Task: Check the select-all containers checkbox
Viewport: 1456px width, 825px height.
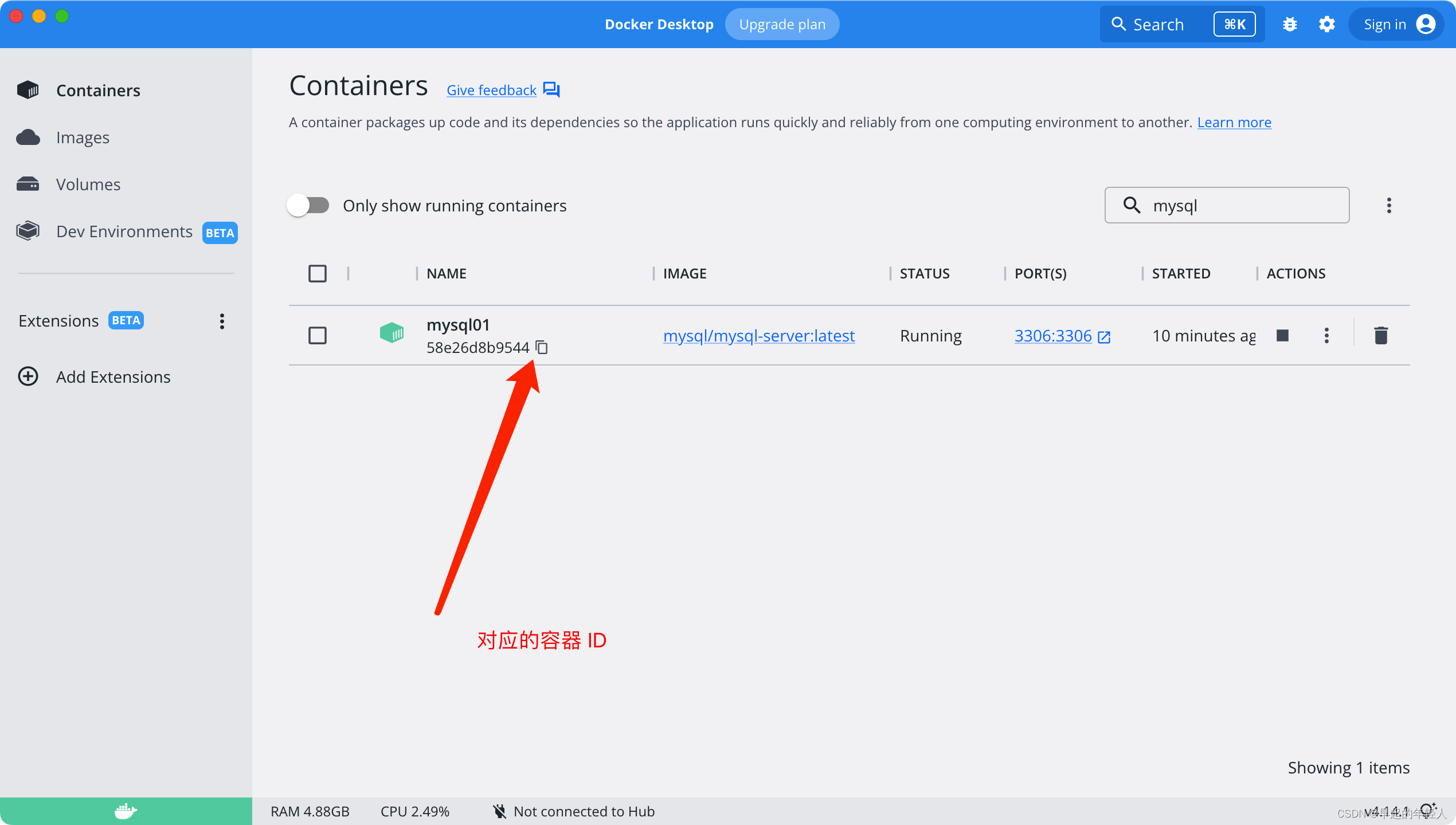Action: [x=317, y=273]
